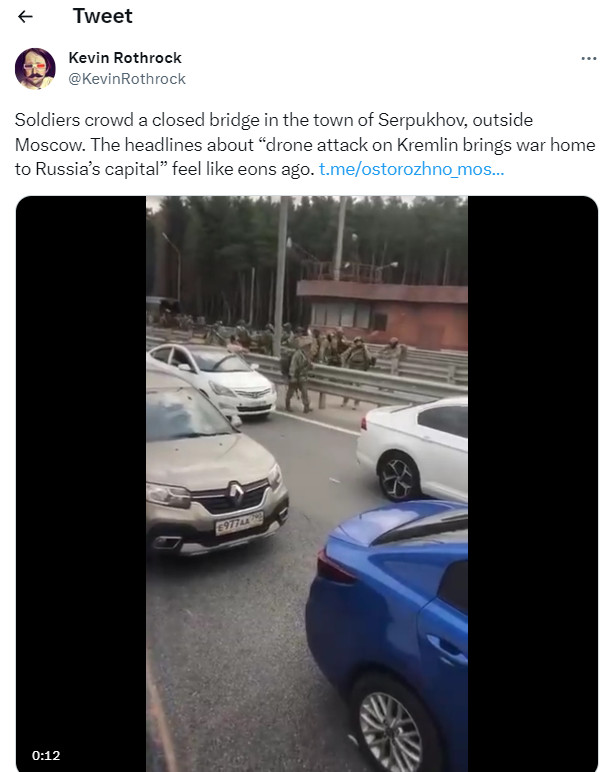
Task: Click the Renault logo in the video
Action: 235,494
